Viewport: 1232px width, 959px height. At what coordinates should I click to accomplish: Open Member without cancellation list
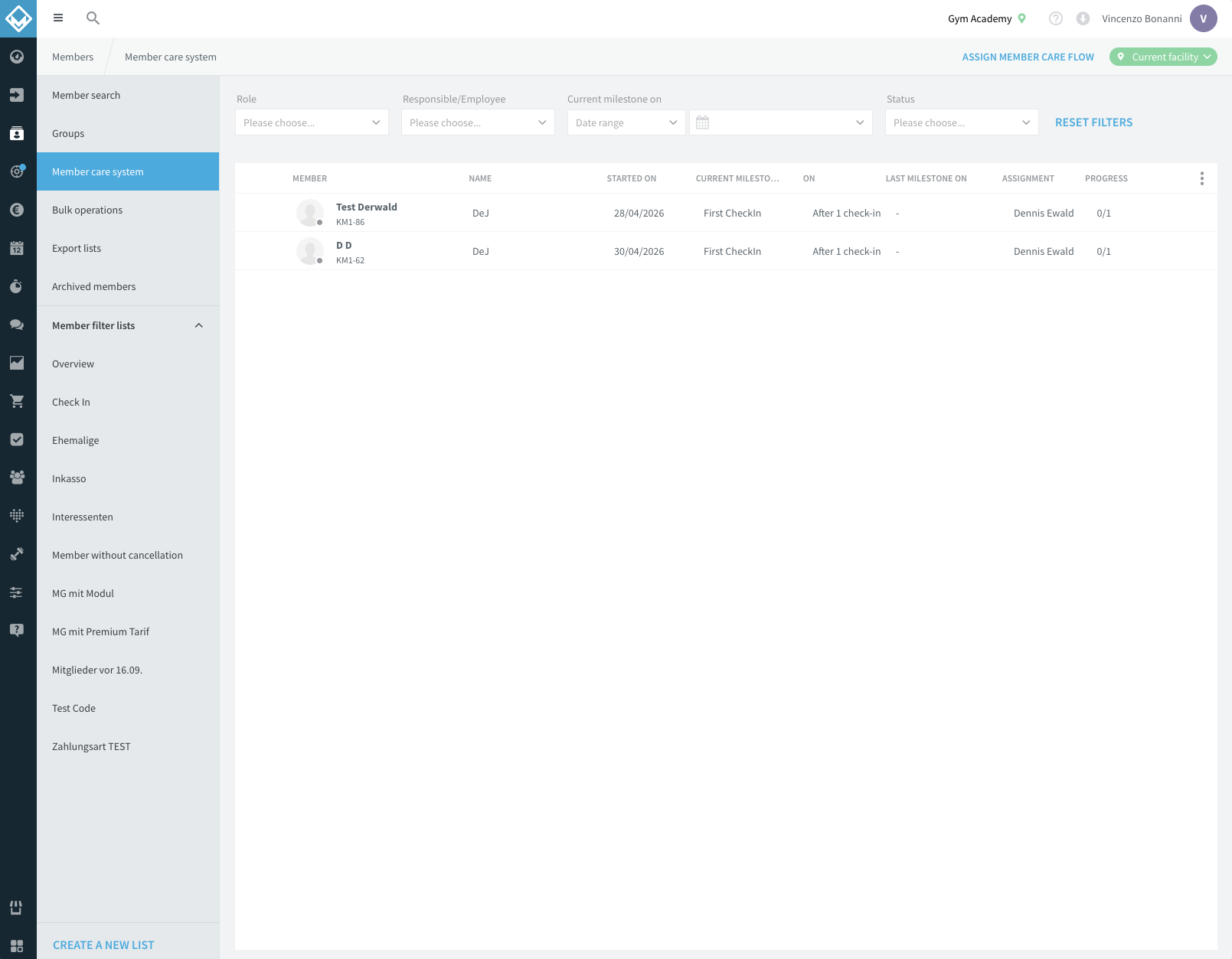click(128, 555)
